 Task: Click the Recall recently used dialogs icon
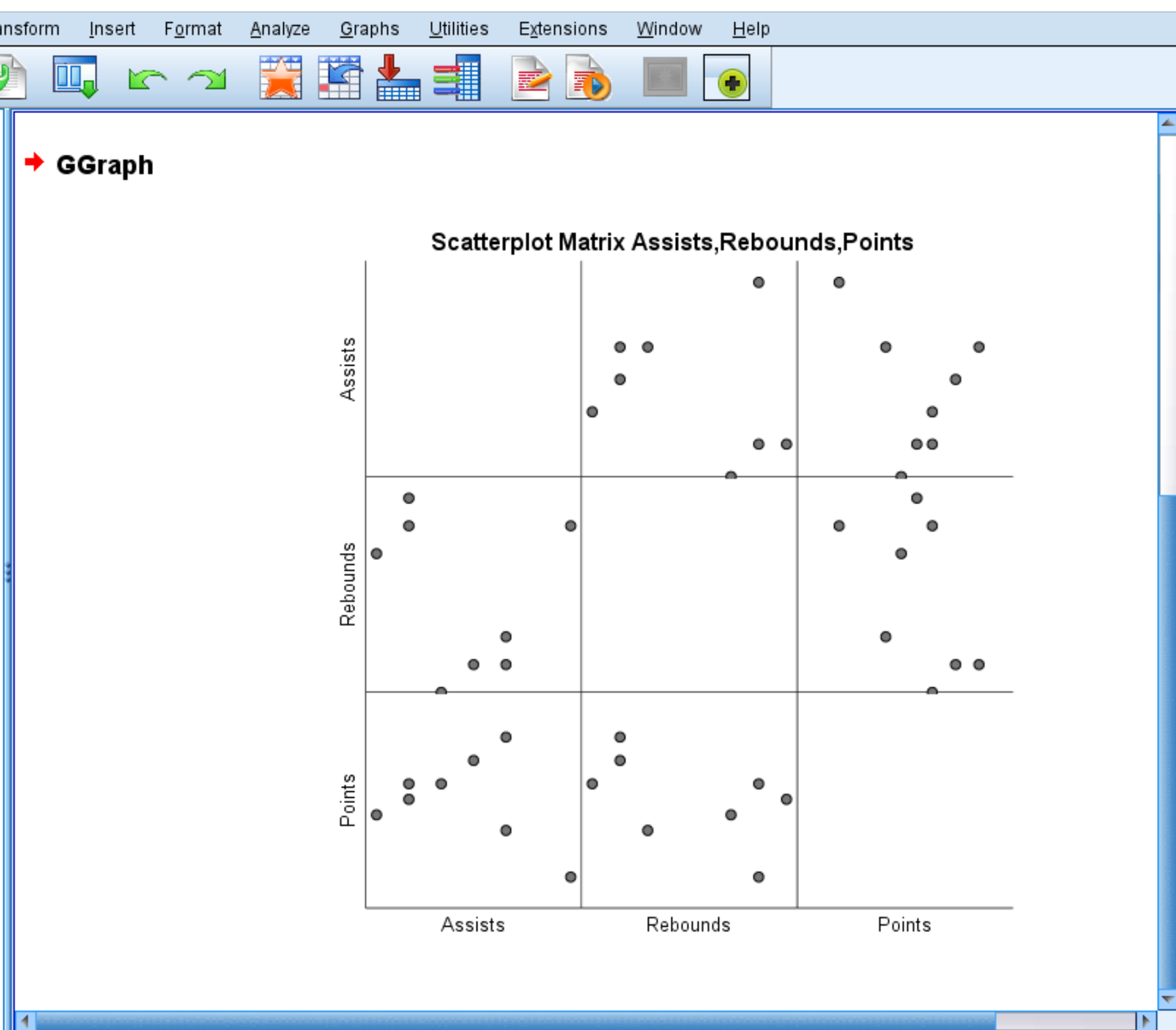click(75, 77)
